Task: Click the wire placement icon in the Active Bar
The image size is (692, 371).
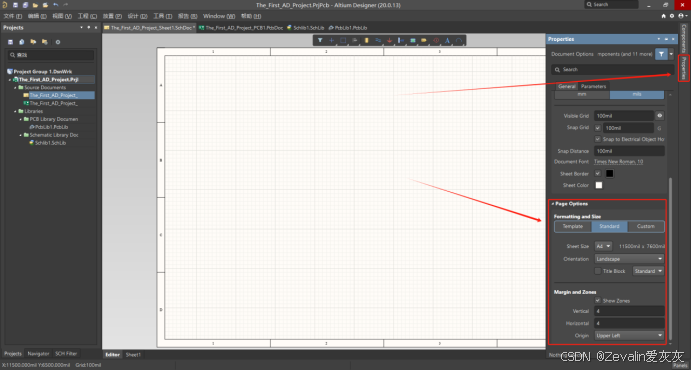Action: [378, 41]
